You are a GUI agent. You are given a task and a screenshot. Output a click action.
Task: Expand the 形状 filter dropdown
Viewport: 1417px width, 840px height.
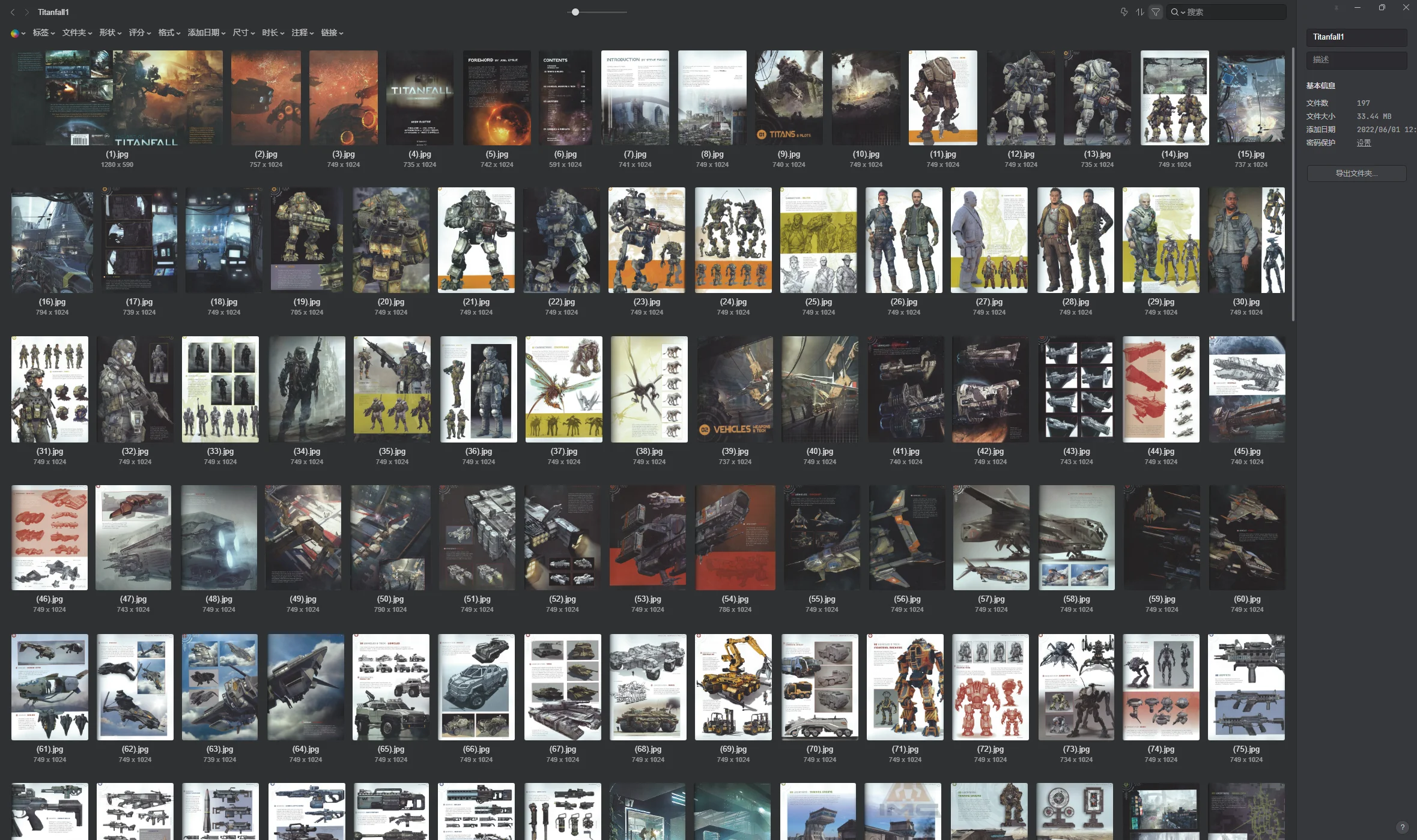coord(111,32)
